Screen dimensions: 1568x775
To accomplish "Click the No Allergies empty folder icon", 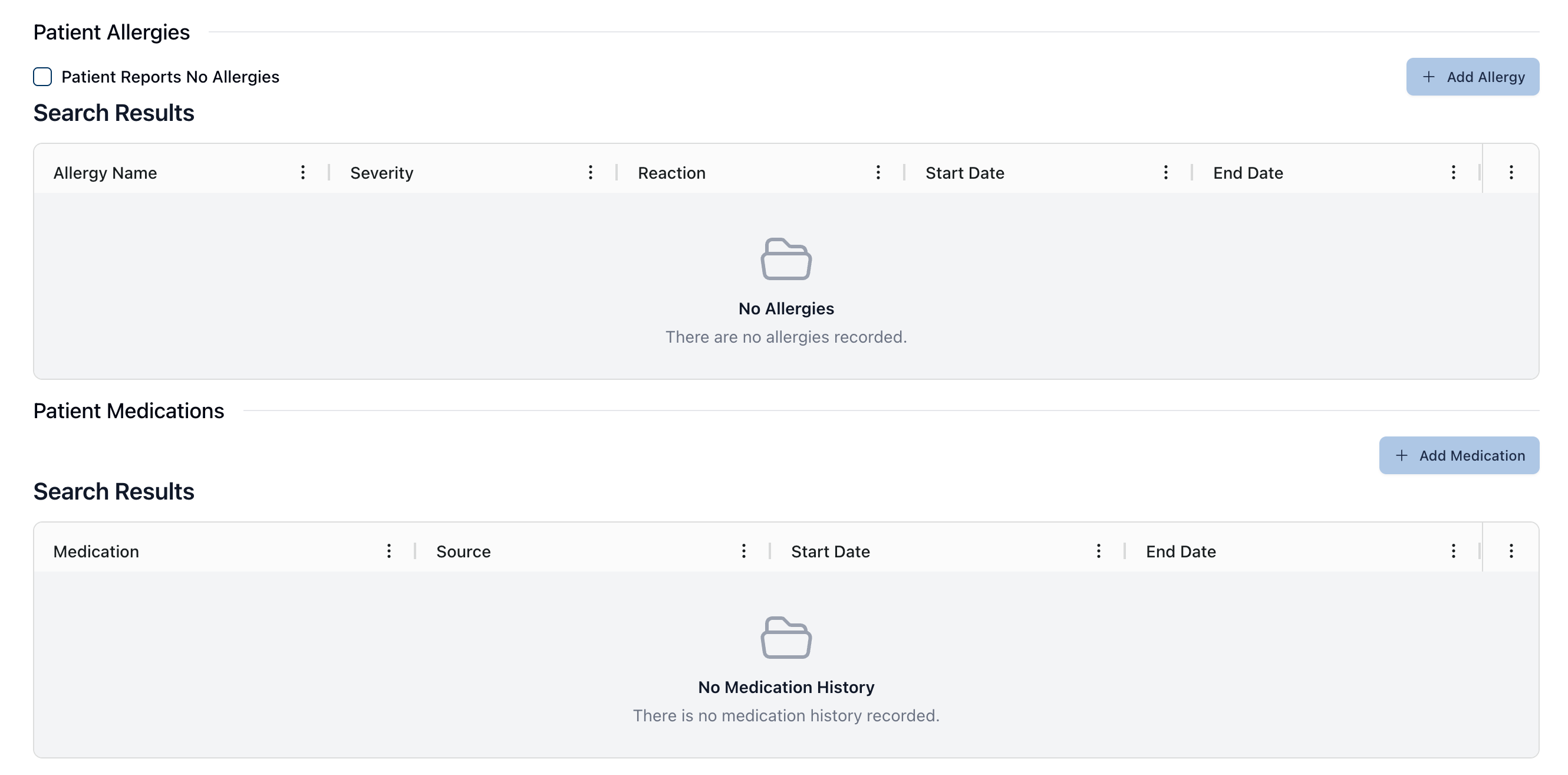I will (786, 260).
